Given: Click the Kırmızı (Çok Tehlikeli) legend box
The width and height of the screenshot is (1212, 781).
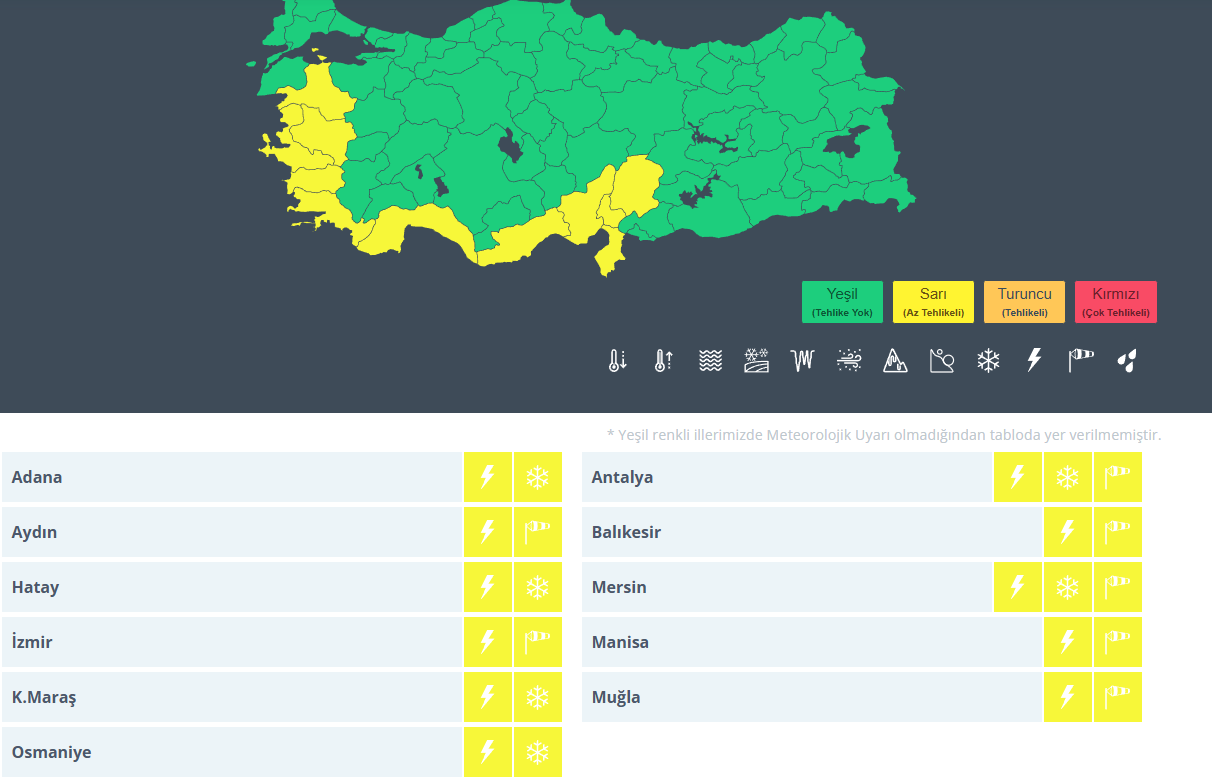Looking at the screenshot, I should 1115,302.
